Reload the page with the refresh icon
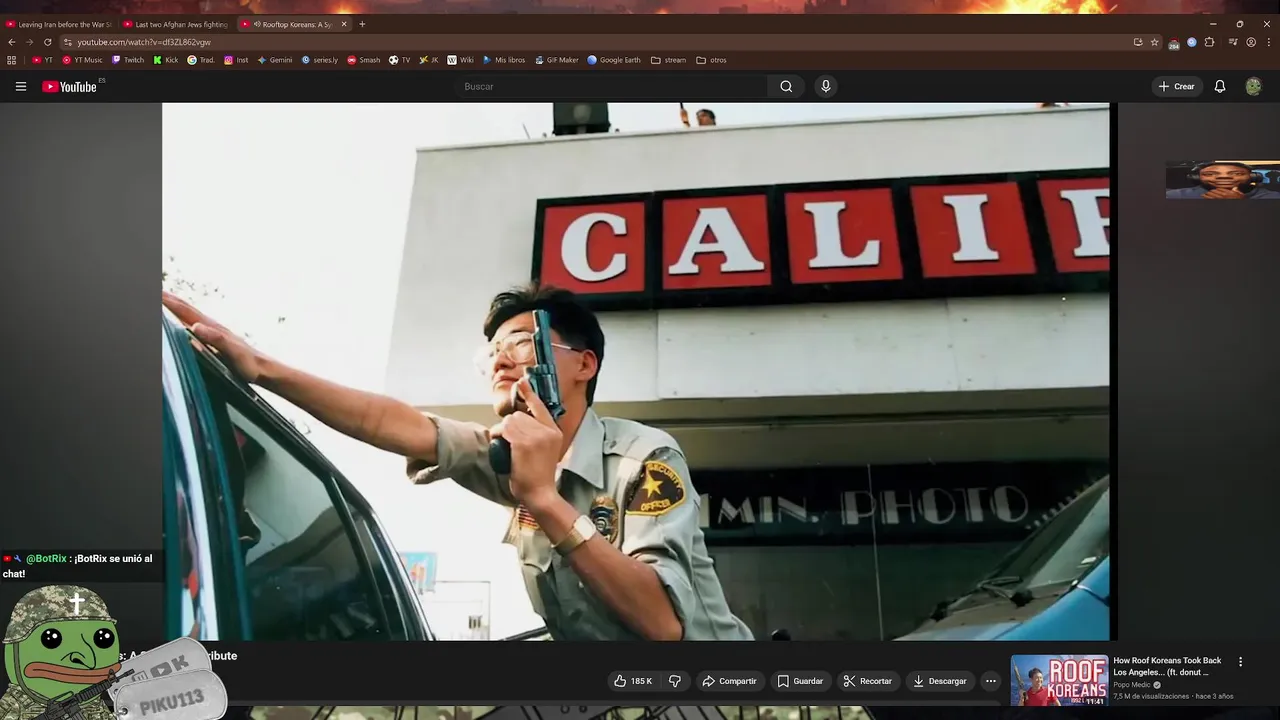Screen dimensions: 1280x720 pos(47,42)
